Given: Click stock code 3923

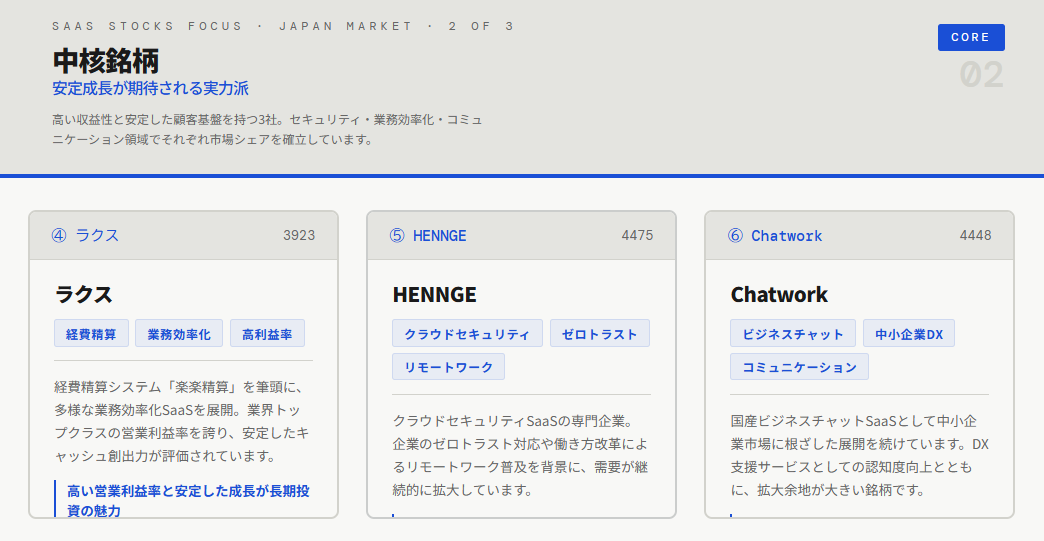Looking at the screenshot, I should (299, 235).
